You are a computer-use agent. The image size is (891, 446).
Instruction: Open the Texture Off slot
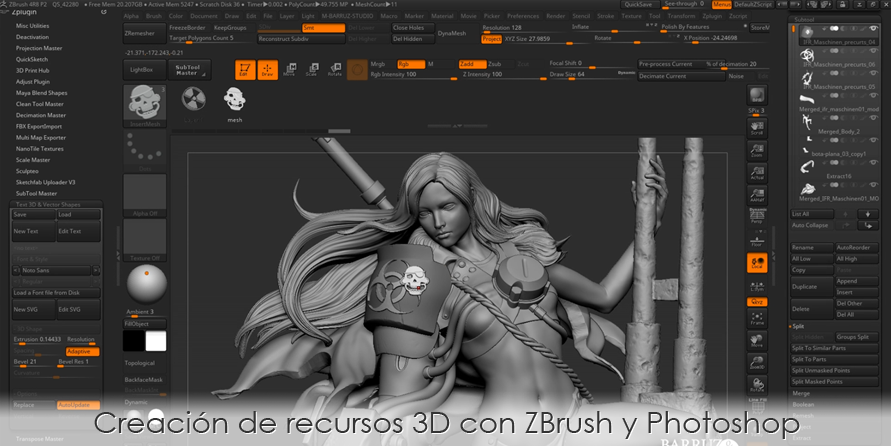(144, 240)
